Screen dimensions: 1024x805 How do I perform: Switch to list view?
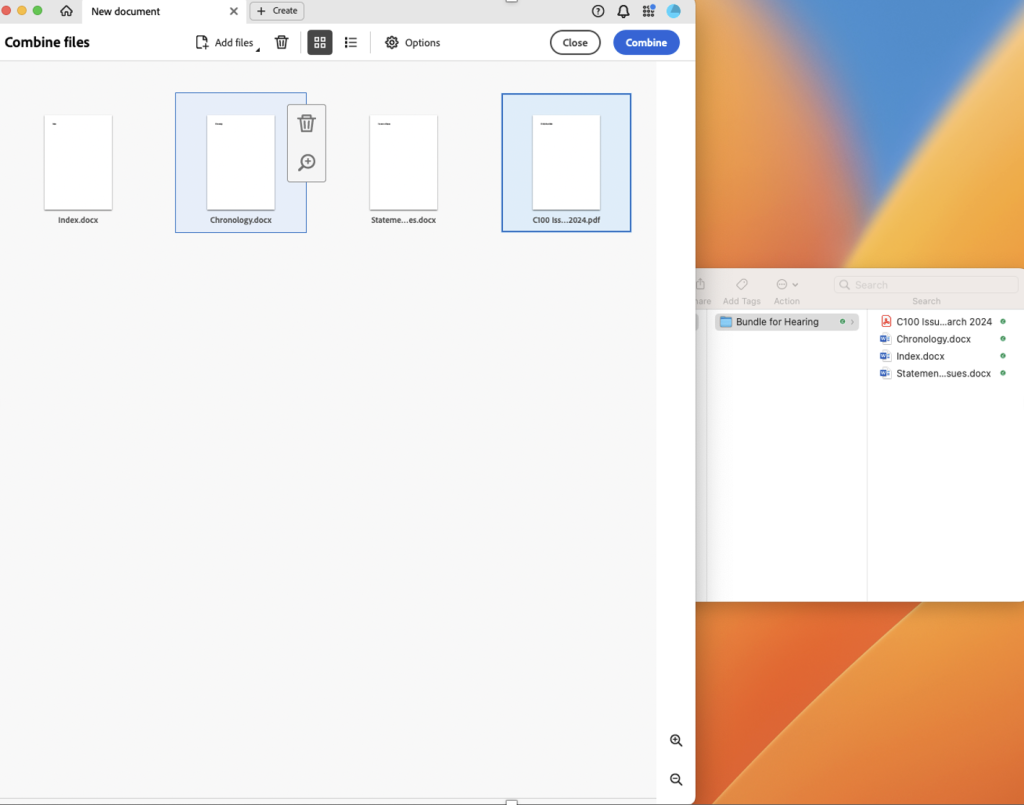[351, 43]
